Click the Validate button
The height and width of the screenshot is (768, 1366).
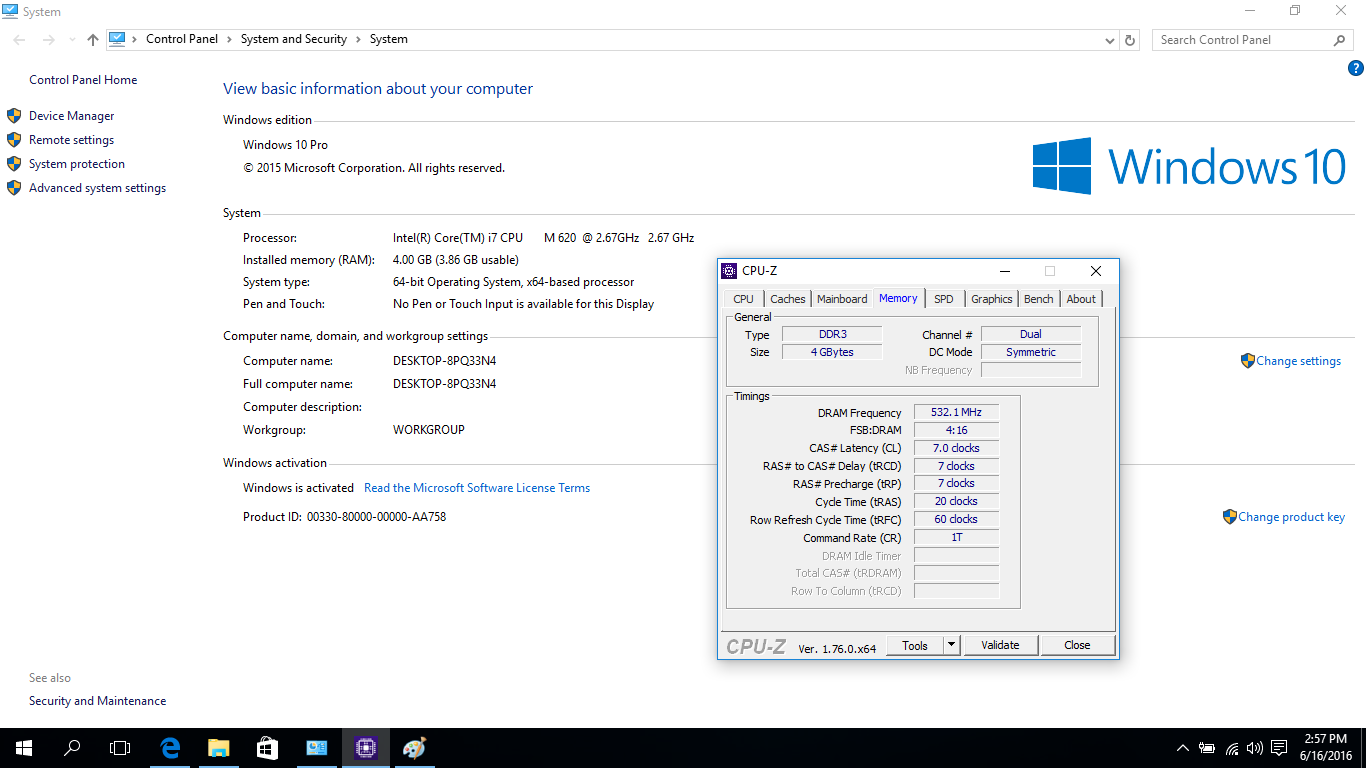[1000, 646]
